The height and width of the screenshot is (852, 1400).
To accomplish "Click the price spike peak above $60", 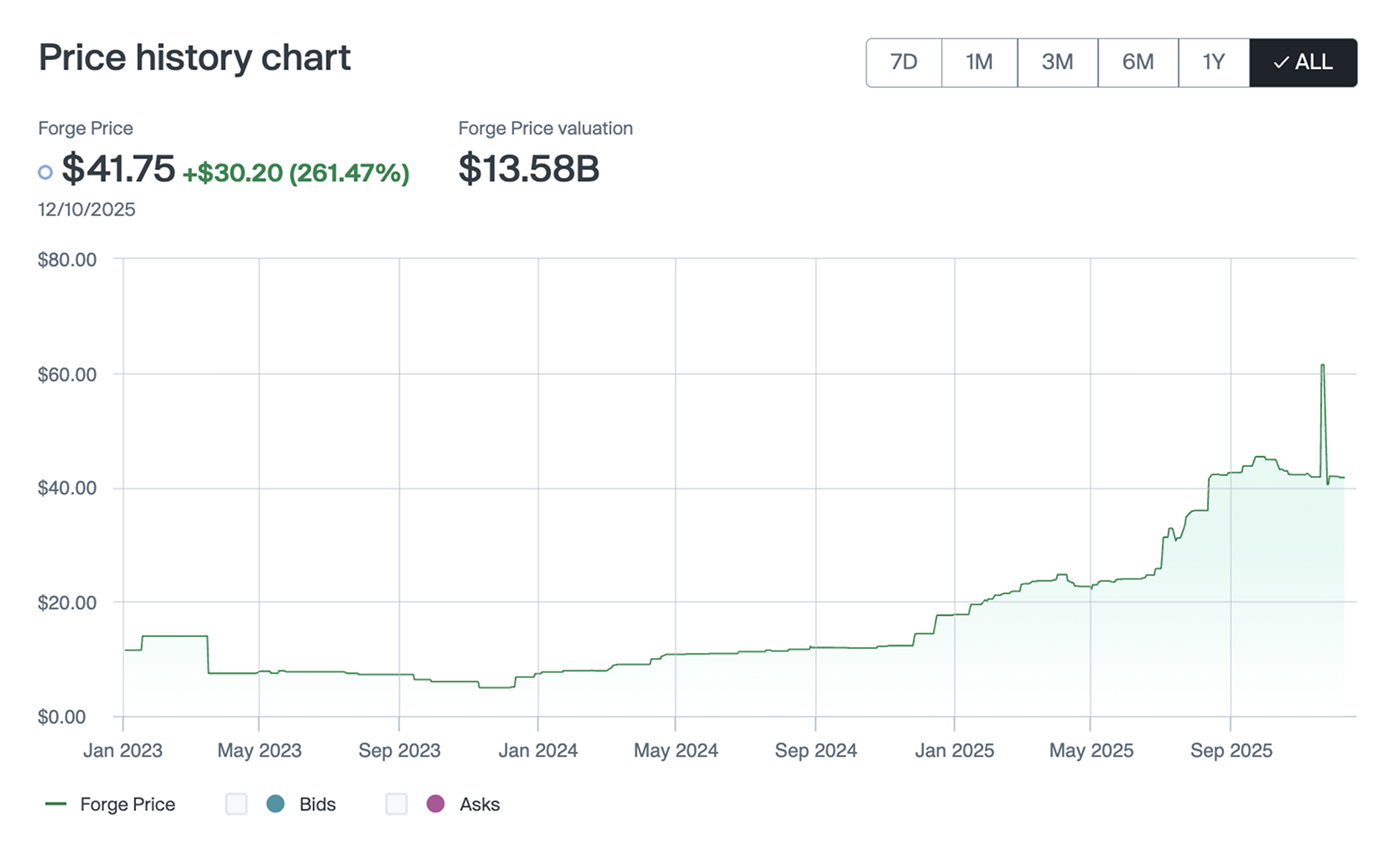I will (x=1322, y=366).
